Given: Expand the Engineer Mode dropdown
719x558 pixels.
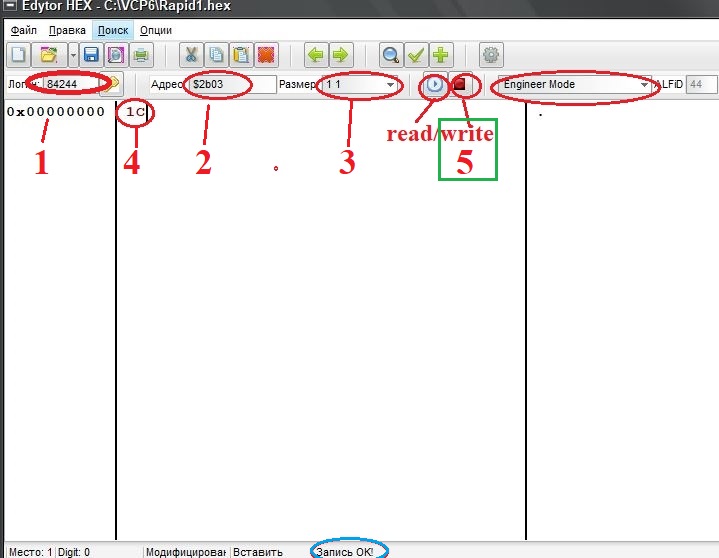Looking at the screenshot, I should [x=644, y=85].
